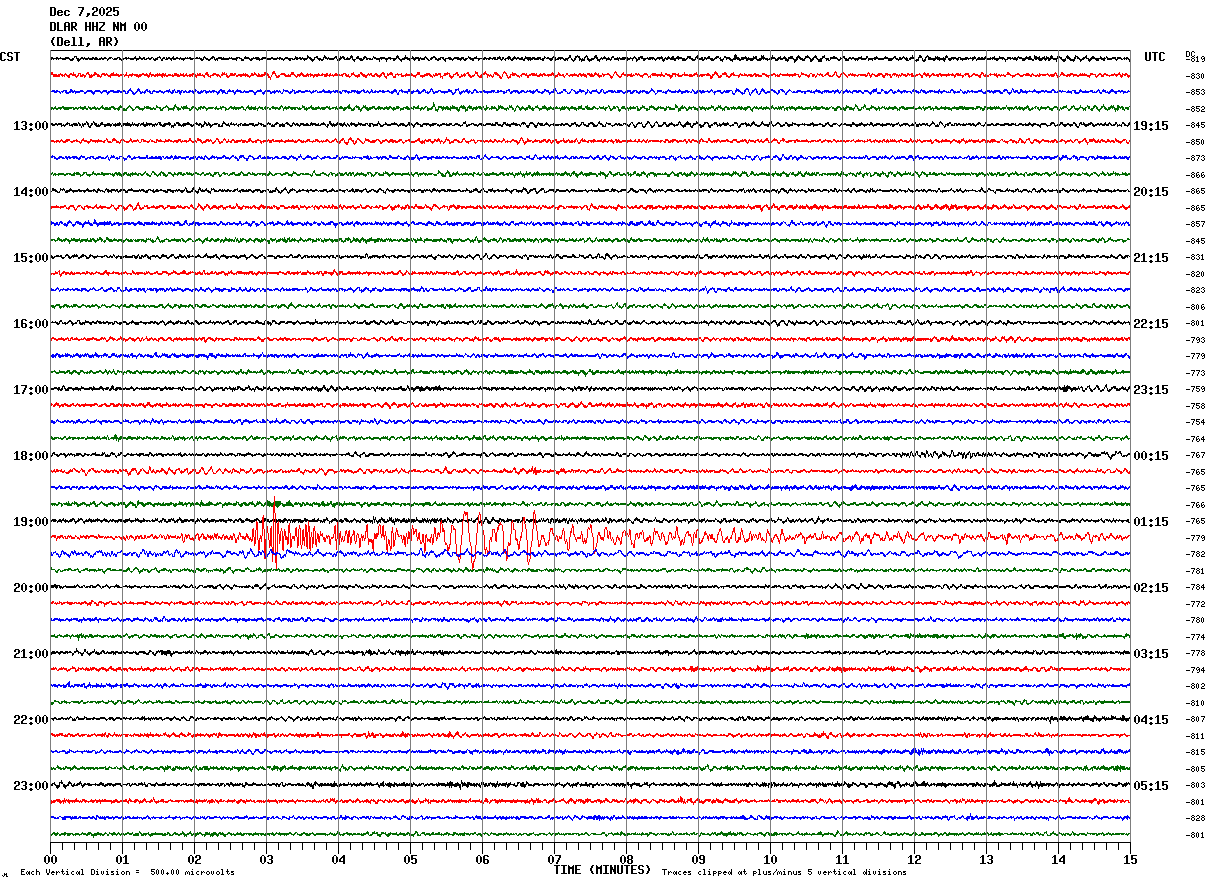The height and width of the screenshot is (886, 1210).
Task: Click the 01:15 UTC time label
Action: point(1150,522)
